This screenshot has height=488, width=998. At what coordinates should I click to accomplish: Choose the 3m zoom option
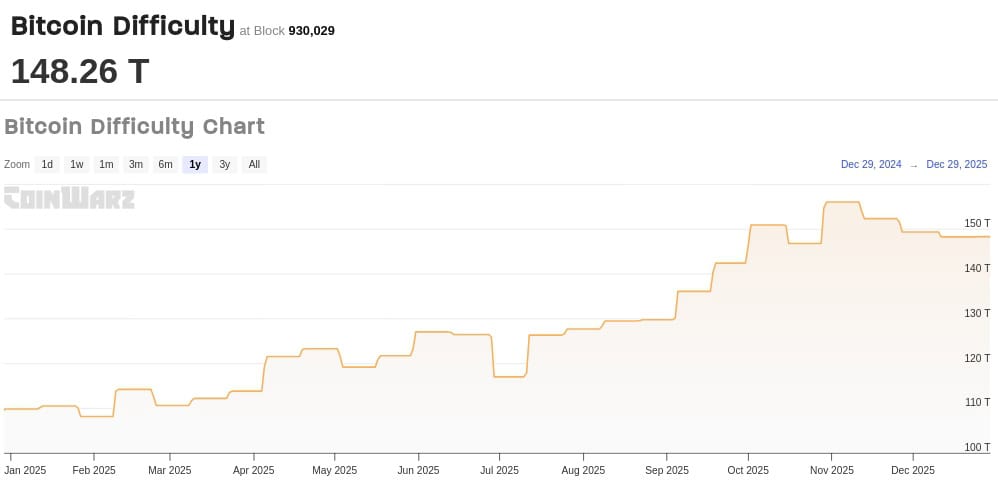pyautogui.click(x=136, y=164)
